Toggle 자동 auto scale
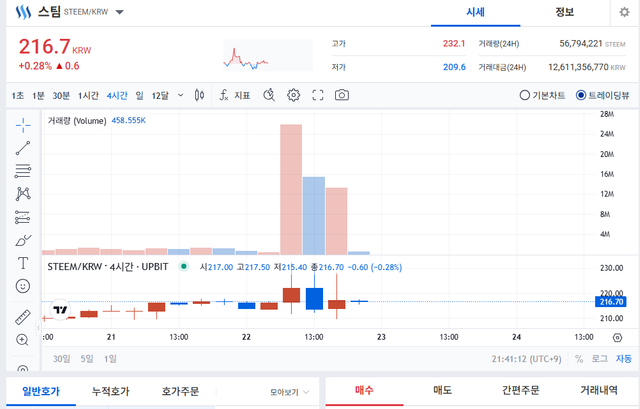 pyautogui.click(x=624, y=359)
